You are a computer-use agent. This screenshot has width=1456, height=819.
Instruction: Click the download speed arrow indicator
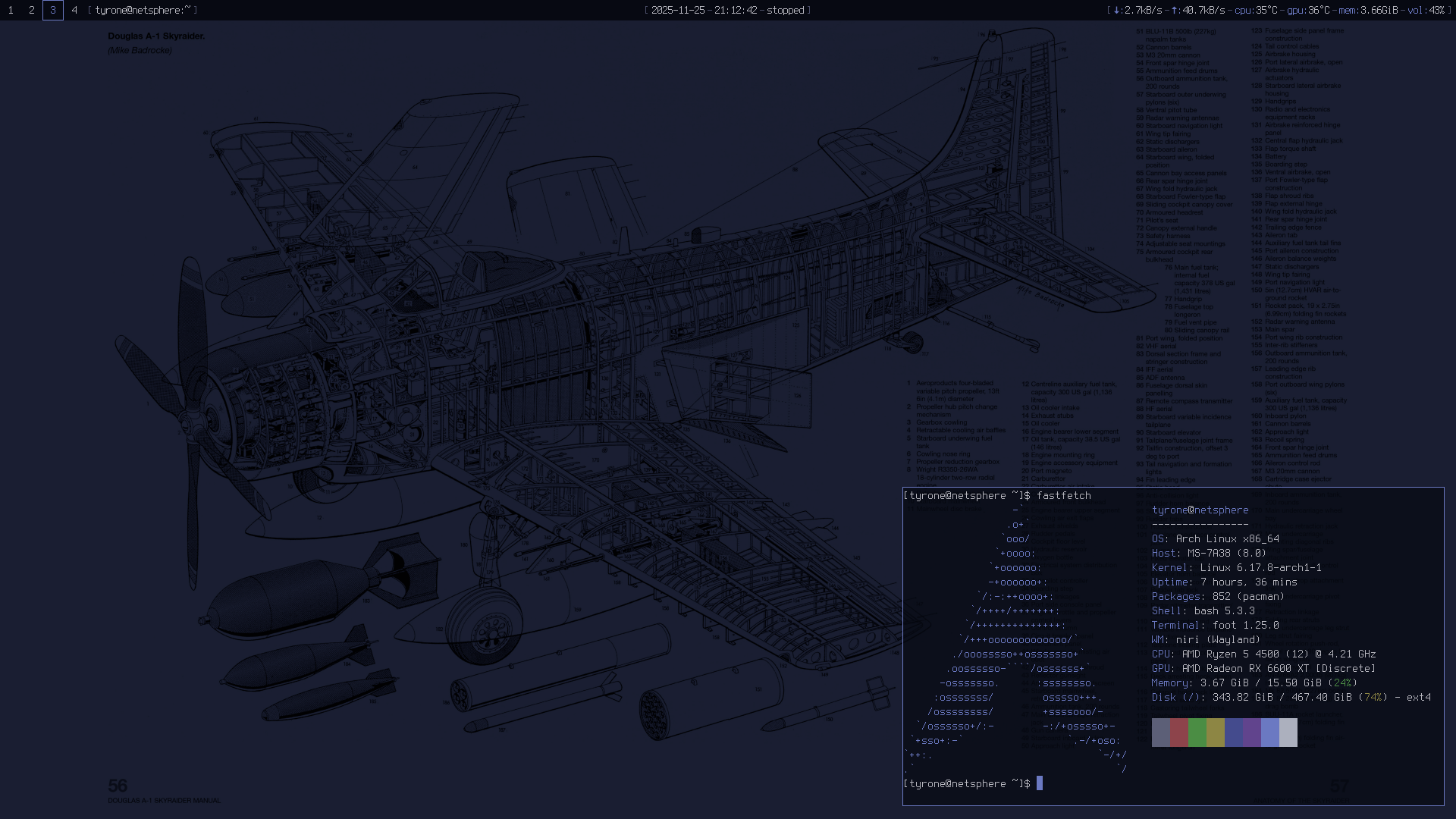click(x=1117, y=11)
